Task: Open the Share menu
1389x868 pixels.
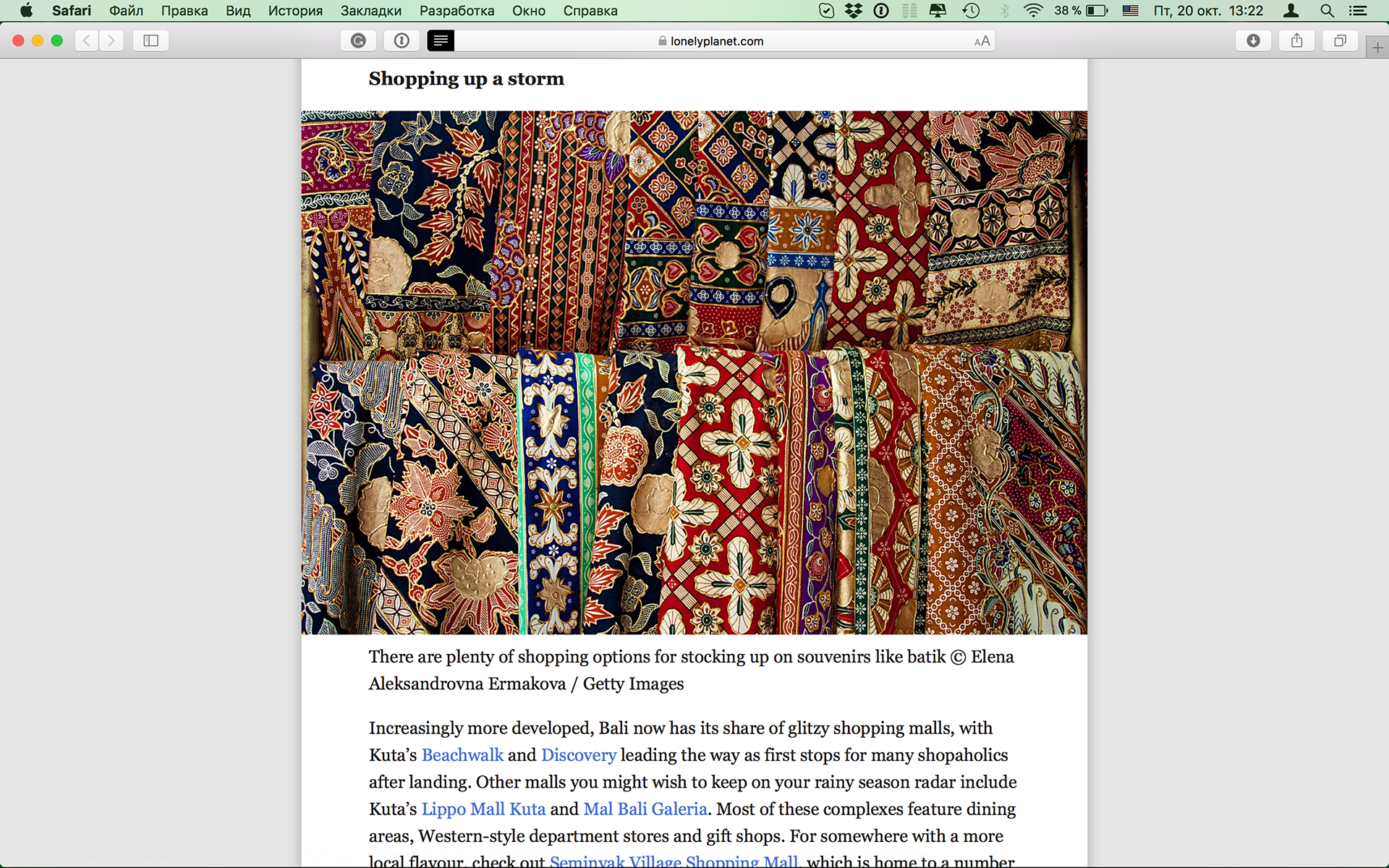Action: pos(1296,41)
